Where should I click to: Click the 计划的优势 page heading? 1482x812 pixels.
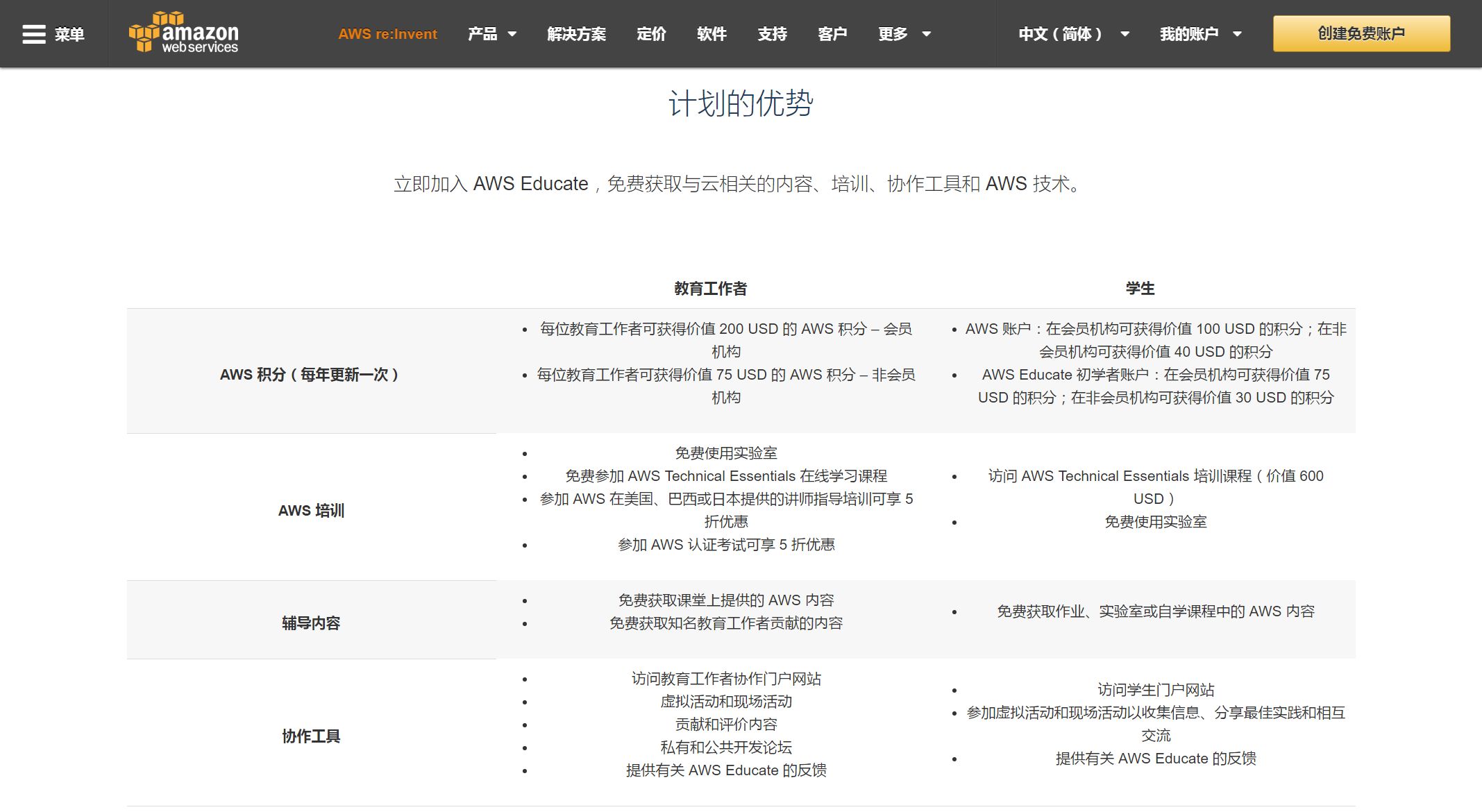point(741,103)
